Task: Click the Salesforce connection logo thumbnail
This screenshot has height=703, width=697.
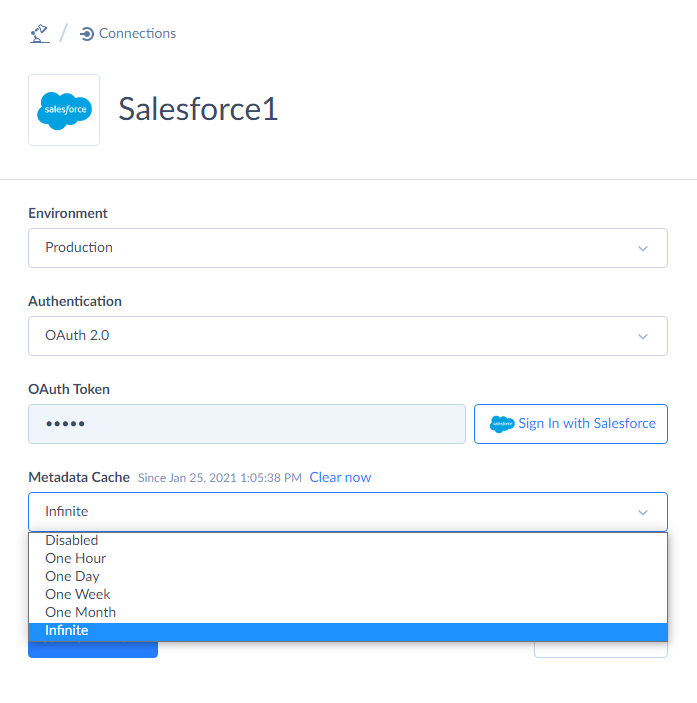Action: tap(64, 110)
